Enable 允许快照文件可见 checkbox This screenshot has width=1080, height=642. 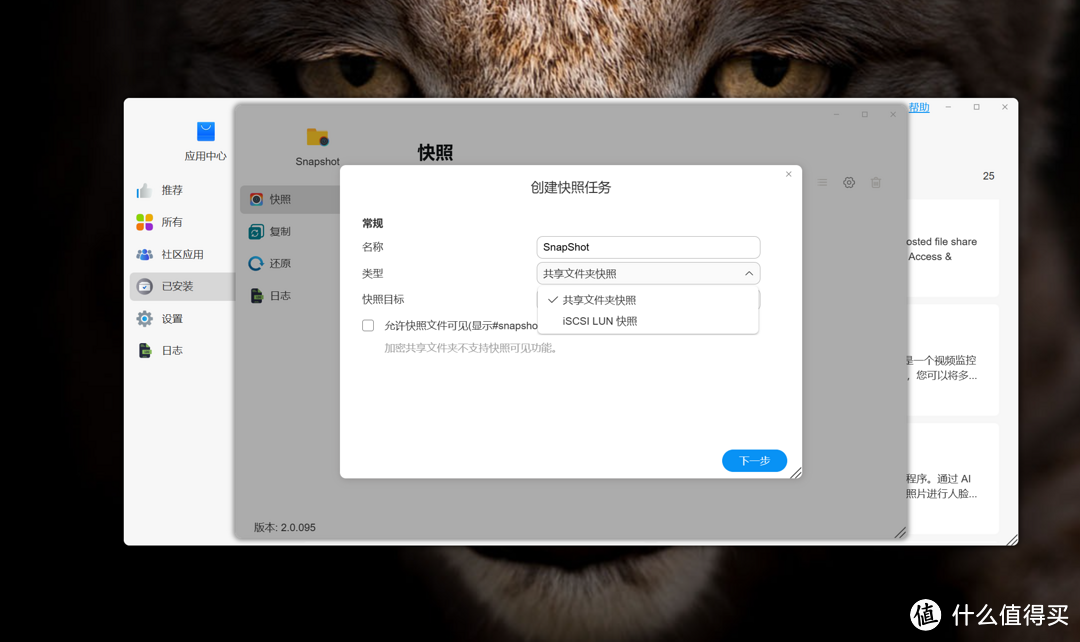coord(367,325)
